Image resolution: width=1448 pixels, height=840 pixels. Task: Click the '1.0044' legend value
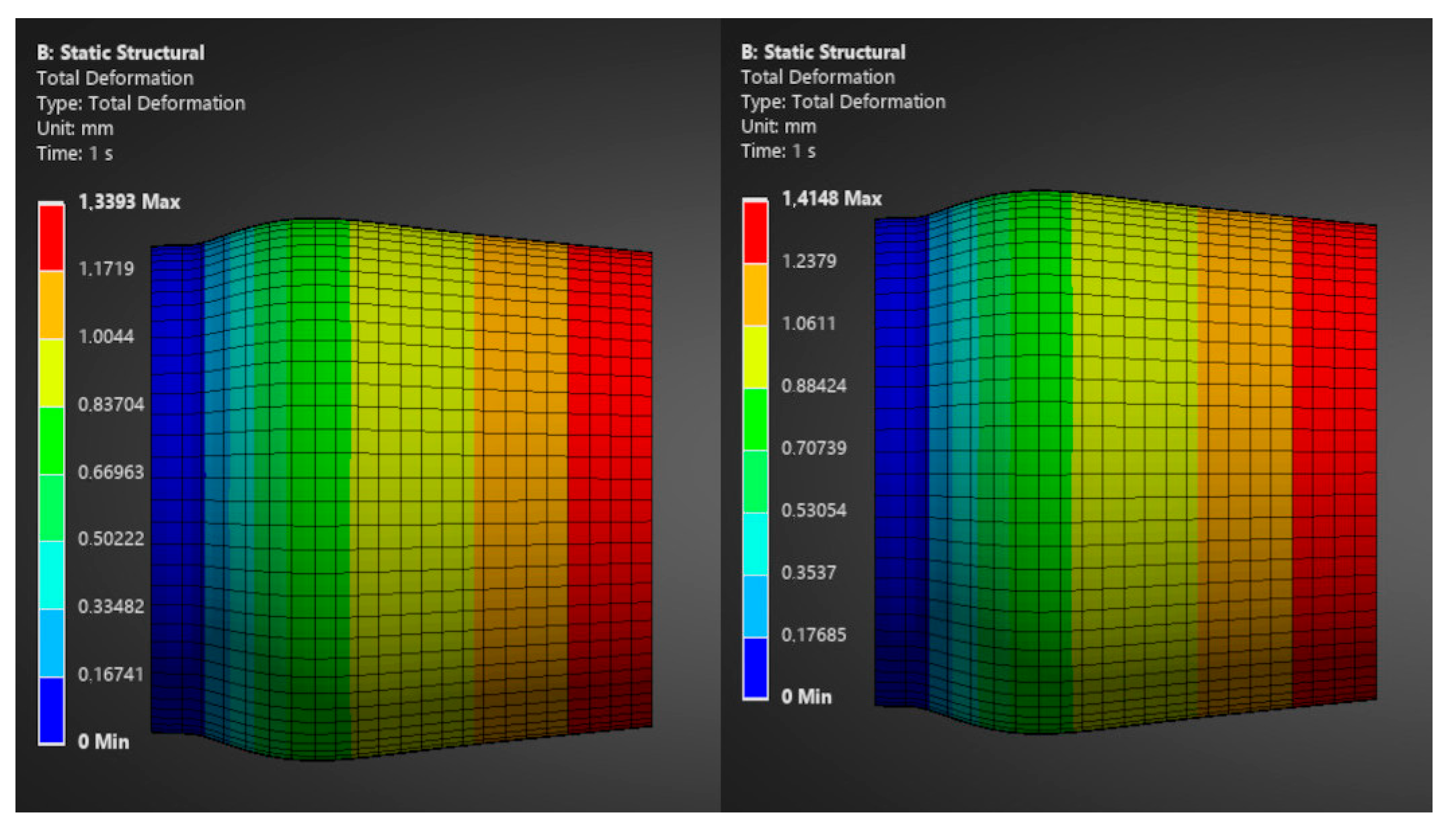(106, 337)
